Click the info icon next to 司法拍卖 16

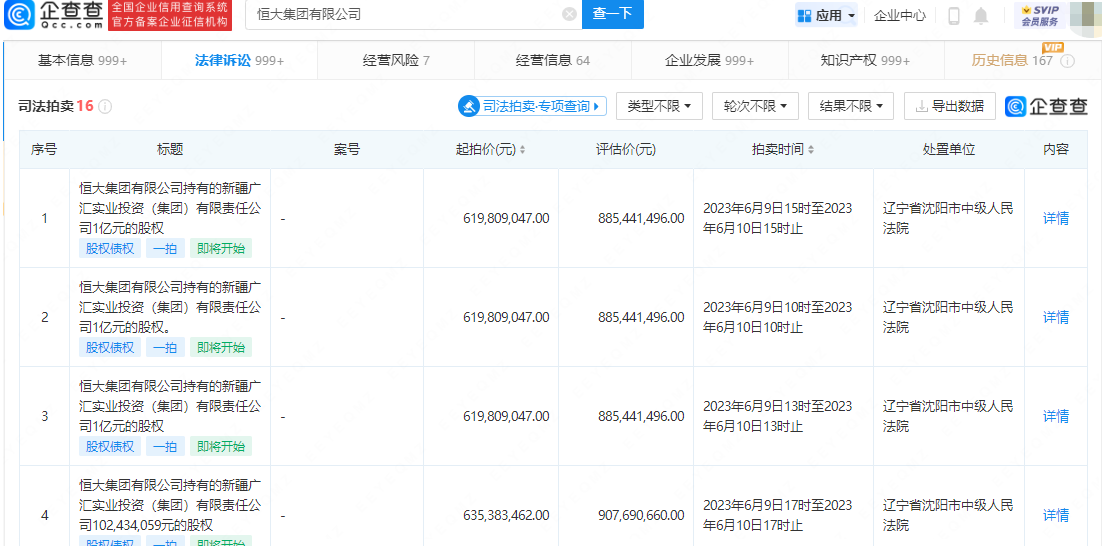tap(105, 107)
